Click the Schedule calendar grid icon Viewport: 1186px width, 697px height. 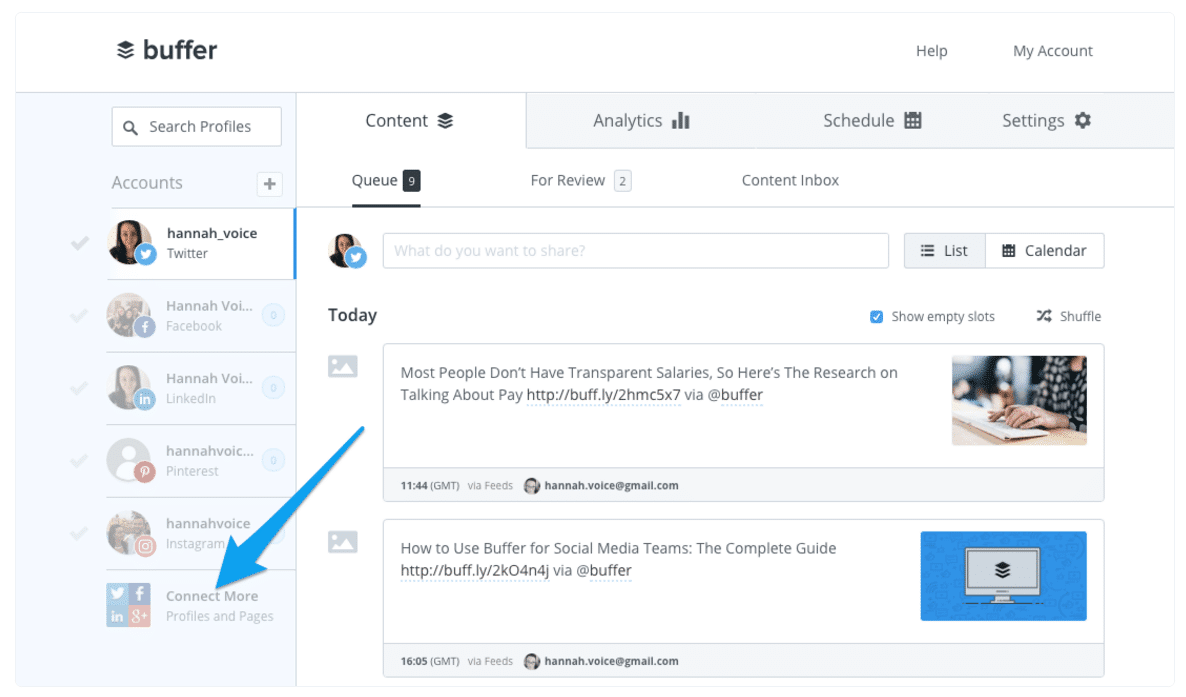[x=913, y=120]
